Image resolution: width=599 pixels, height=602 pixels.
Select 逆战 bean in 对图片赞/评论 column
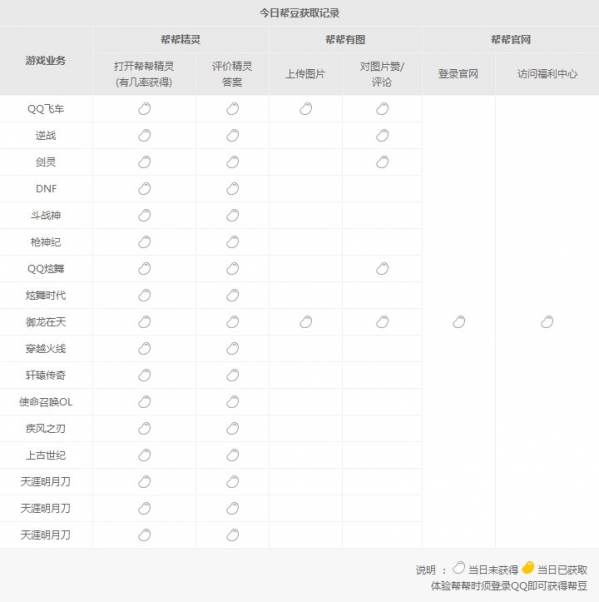pyautogui.click(x=382, y=136)
